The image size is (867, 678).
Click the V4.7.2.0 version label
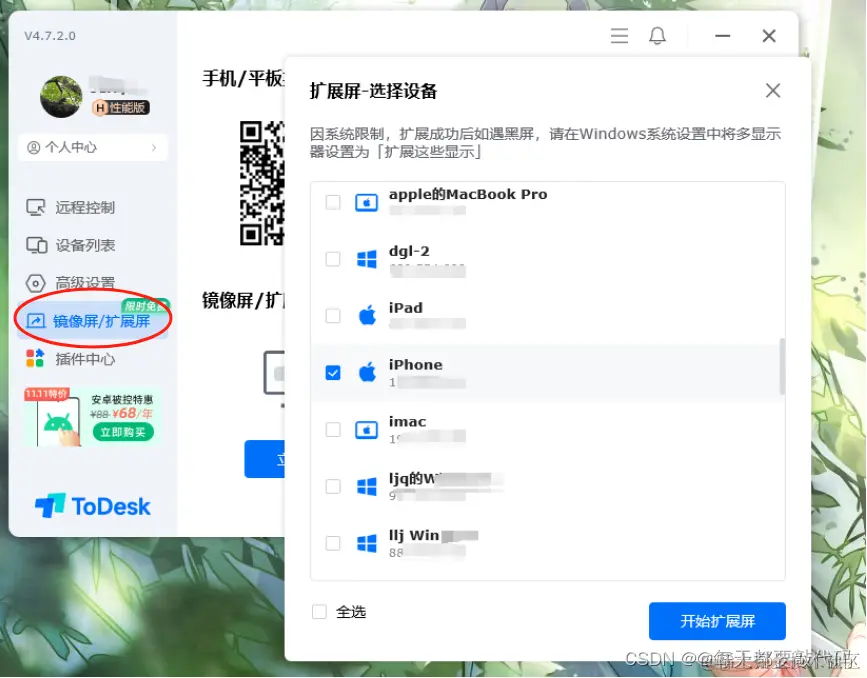click(x=50, y=36)
